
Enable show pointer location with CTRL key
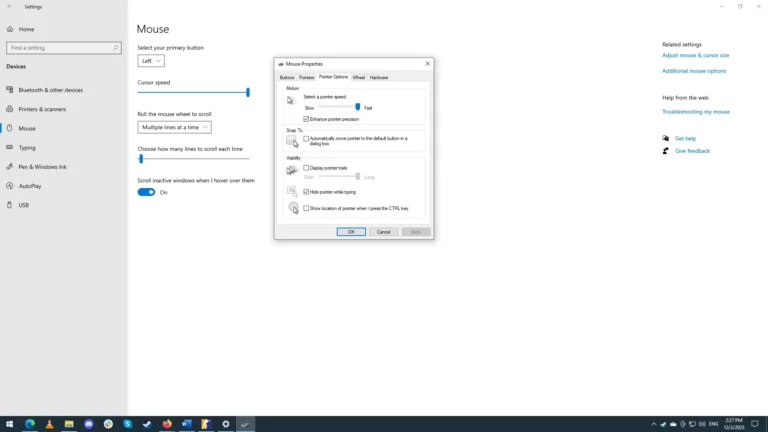click(x=306, y=208)
